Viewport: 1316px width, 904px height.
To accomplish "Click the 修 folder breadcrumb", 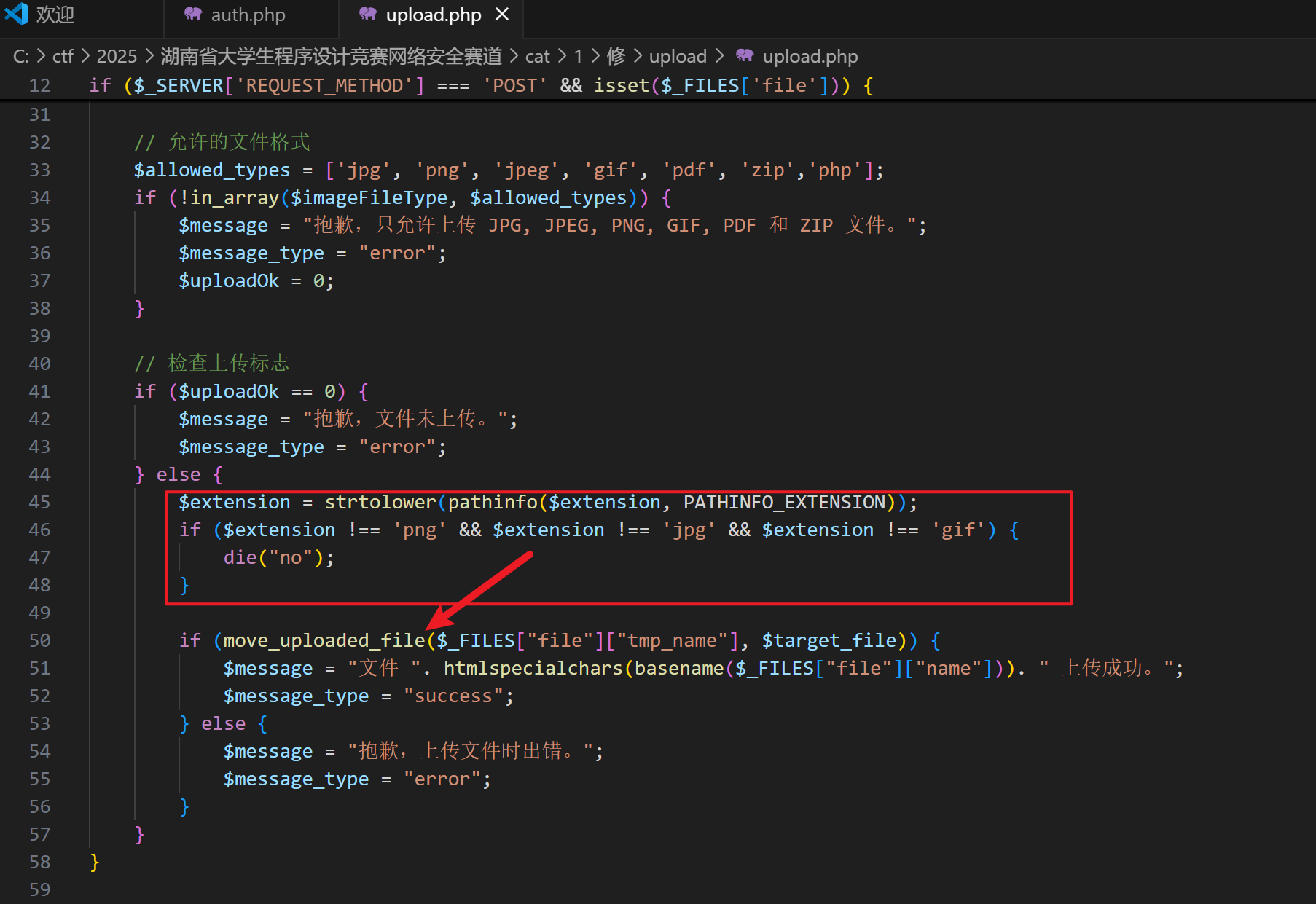I will coord(616,57).
